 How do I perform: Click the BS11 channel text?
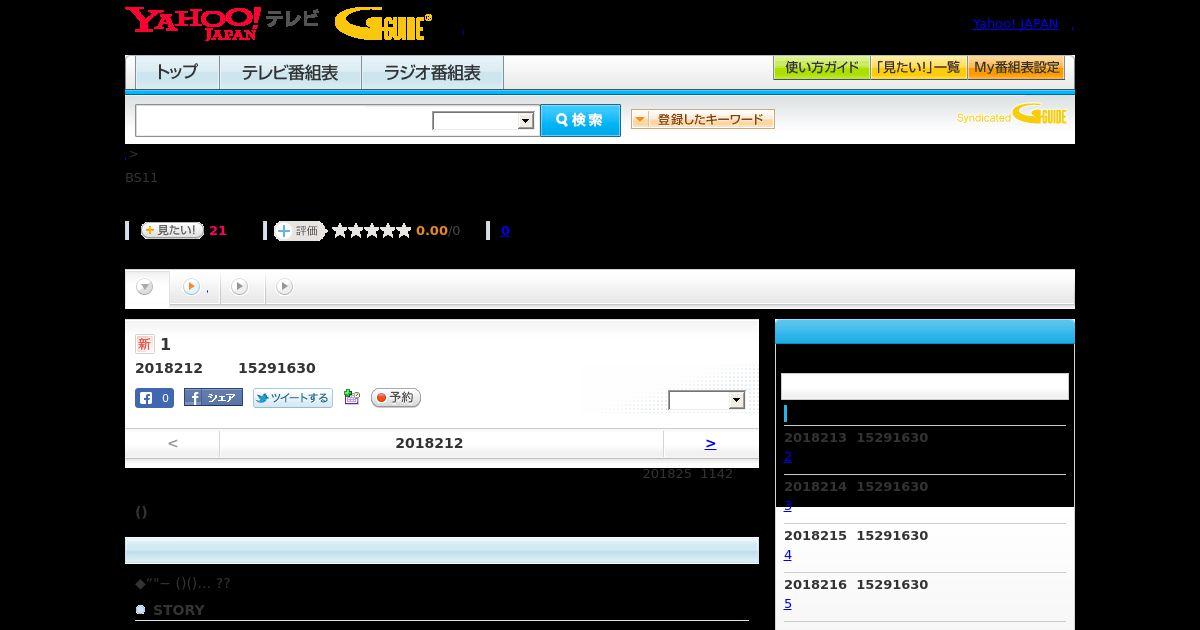(x=142, y=177)
